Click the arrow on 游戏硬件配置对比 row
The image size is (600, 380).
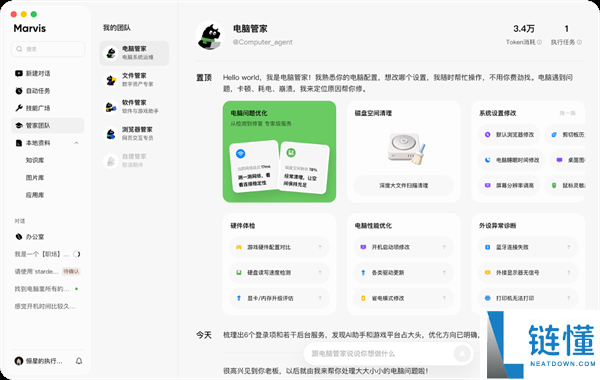(x=320, y=247)
